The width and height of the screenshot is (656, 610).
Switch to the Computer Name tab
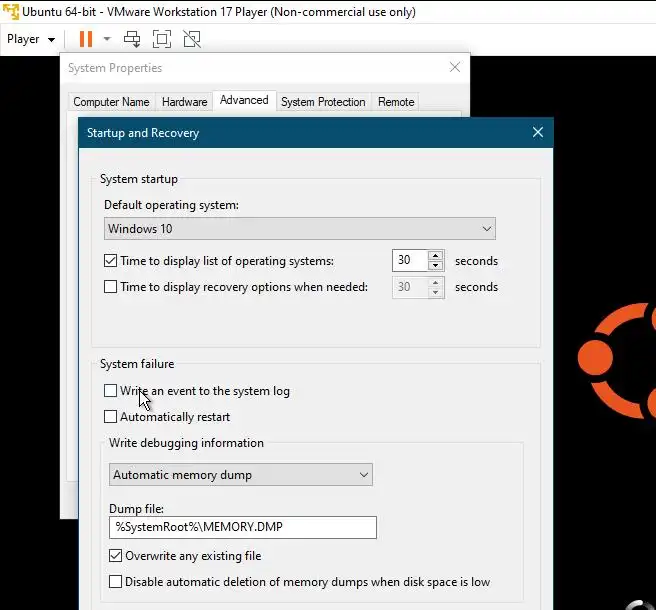tap(111, 102)
